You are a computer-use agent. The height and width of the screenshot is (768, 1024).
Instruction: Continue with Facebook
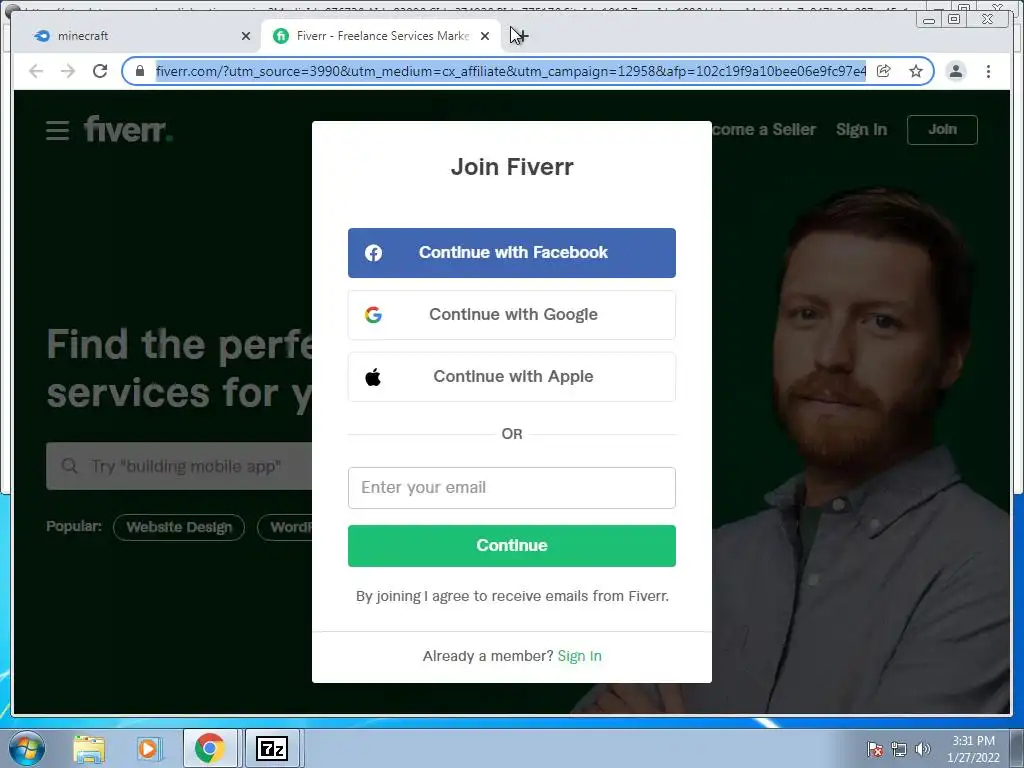click(511, 253)
